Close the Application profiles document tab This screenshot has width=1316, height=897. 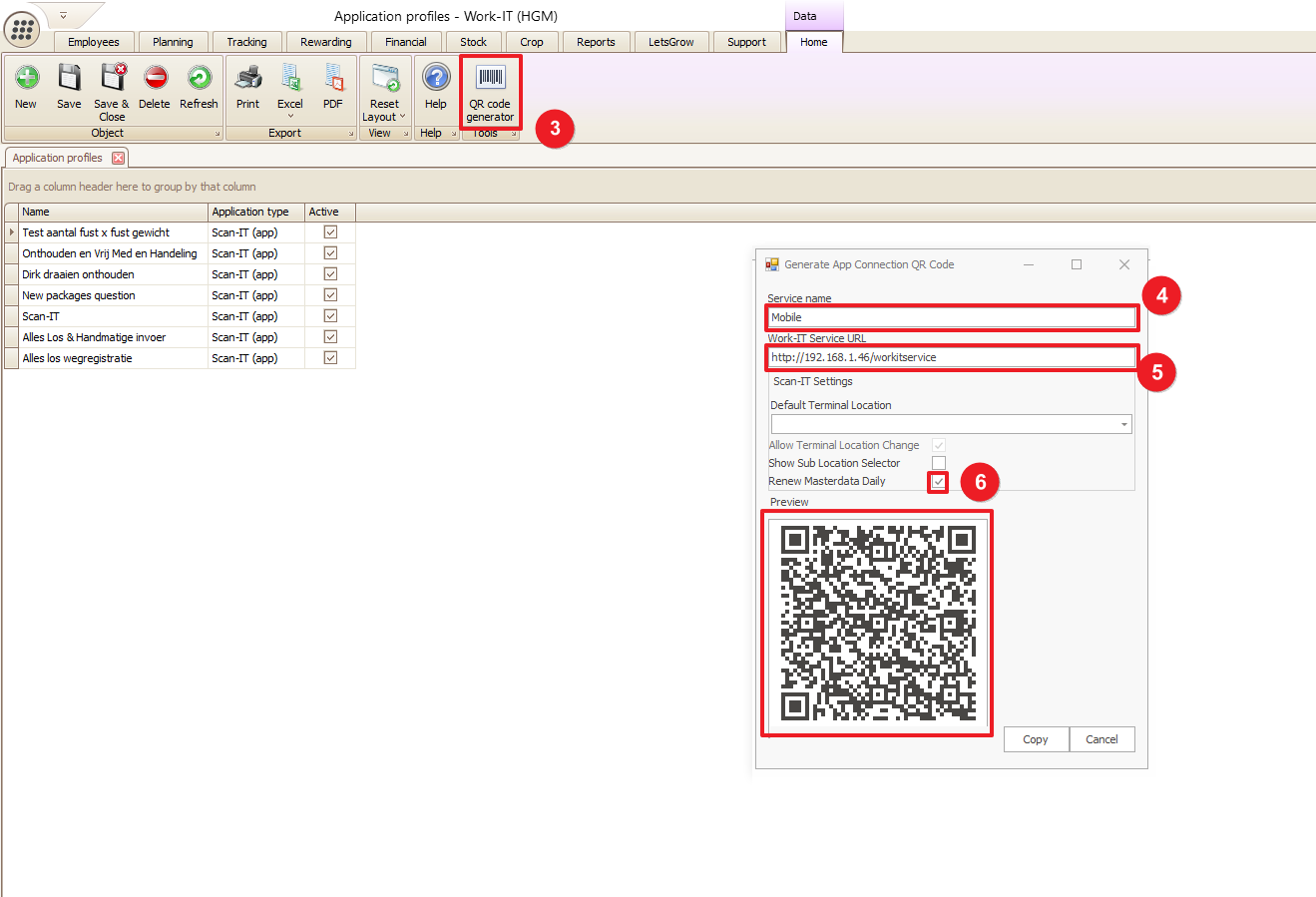[118, 158]
